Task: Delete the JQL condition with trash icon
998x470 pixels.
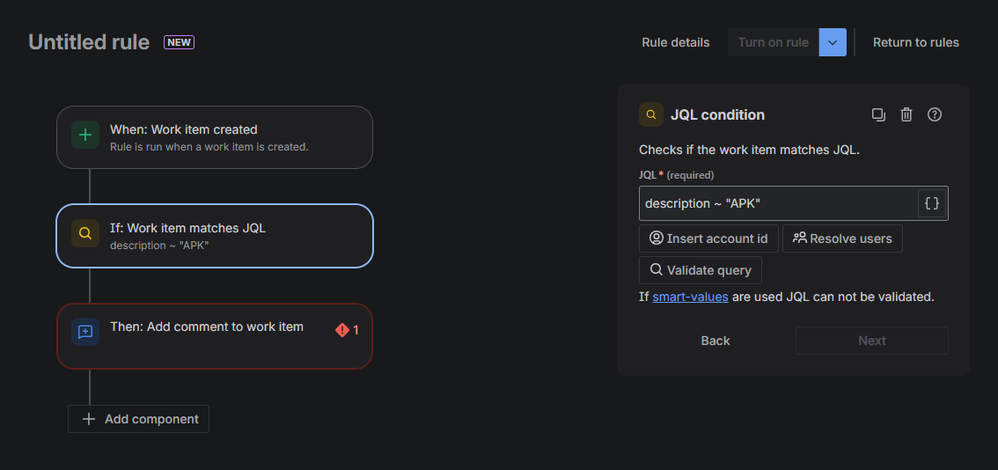Action: pyautogui.click(x=906, y=115)
